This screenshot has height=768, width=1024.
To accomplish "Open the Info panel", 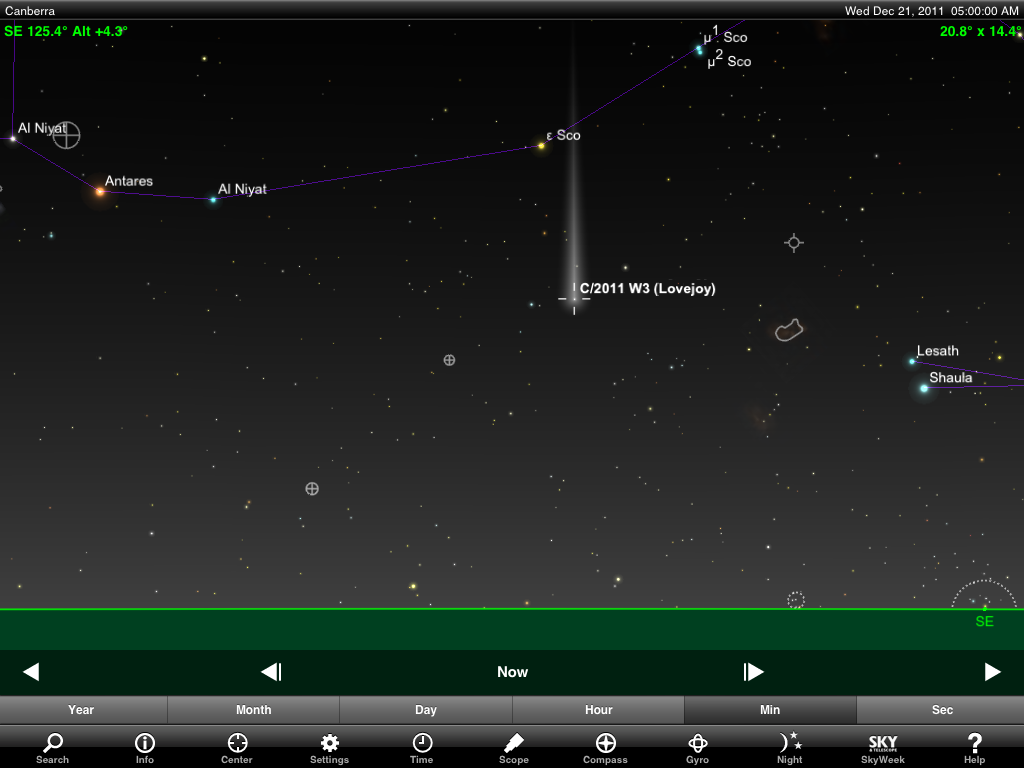I will (x=144, y=748).
